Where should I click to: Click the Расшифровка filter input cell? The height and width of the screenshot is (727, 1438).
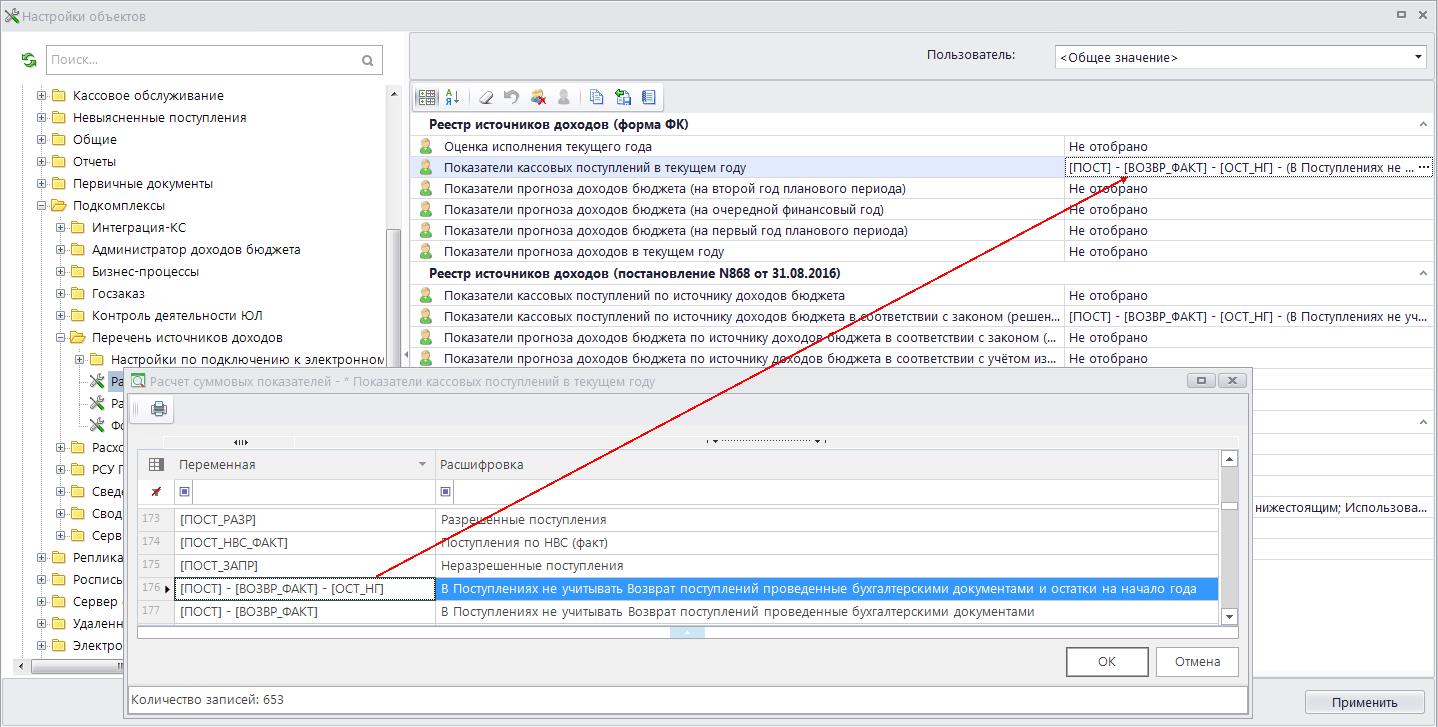tap(836, 492)
